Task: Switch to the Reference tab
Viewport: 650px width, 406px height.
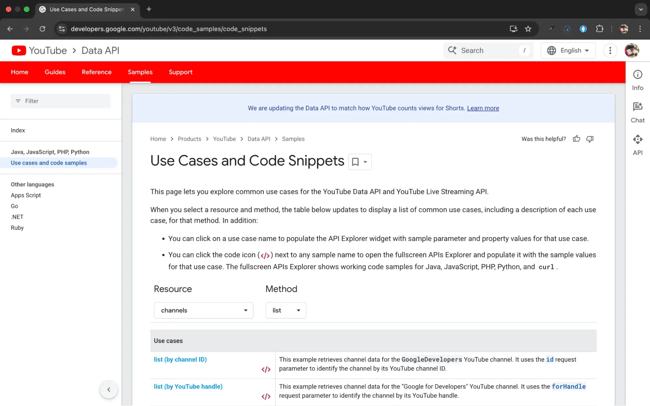Action: tap(96, 72)
